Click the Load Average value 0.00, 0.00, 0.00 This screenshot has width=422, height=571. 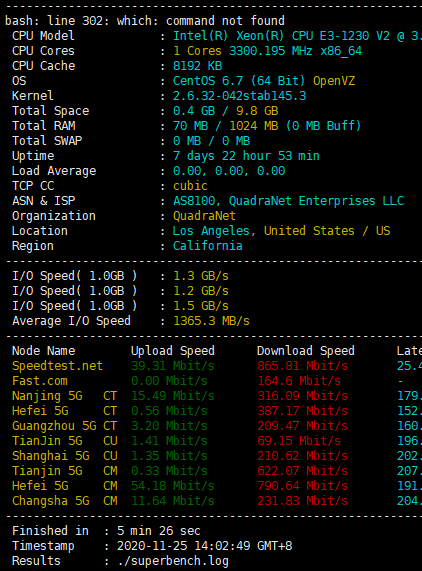(229, 170)
